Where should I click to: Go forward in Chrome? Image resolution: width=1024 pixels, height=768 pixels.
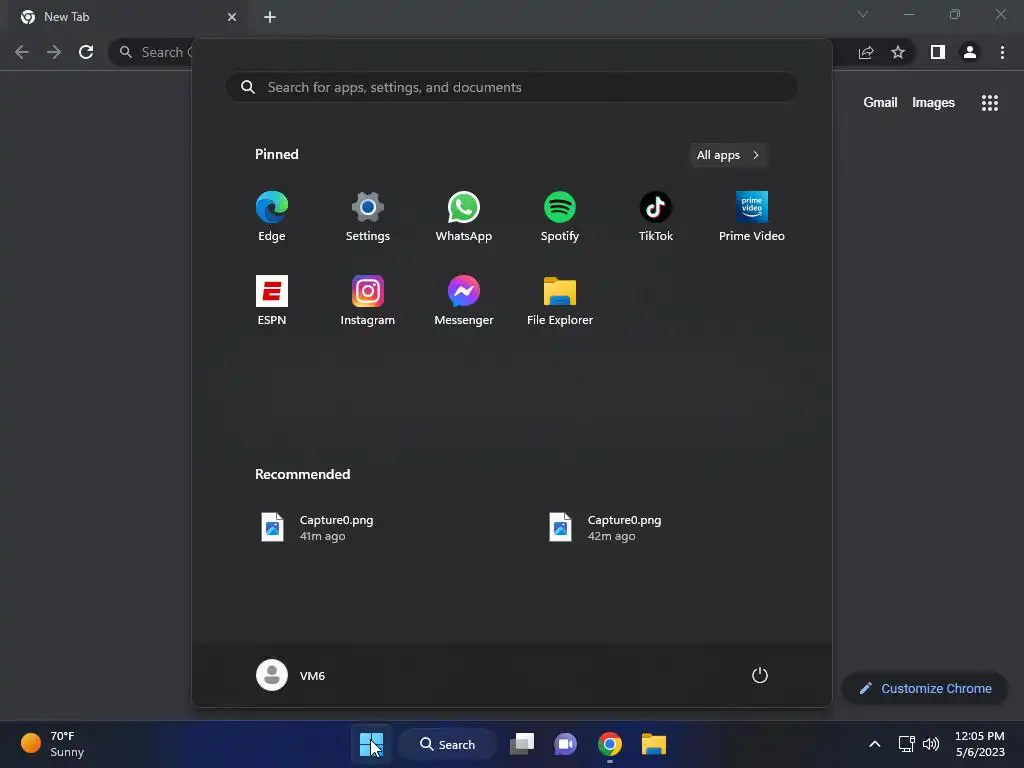[54, 52]
